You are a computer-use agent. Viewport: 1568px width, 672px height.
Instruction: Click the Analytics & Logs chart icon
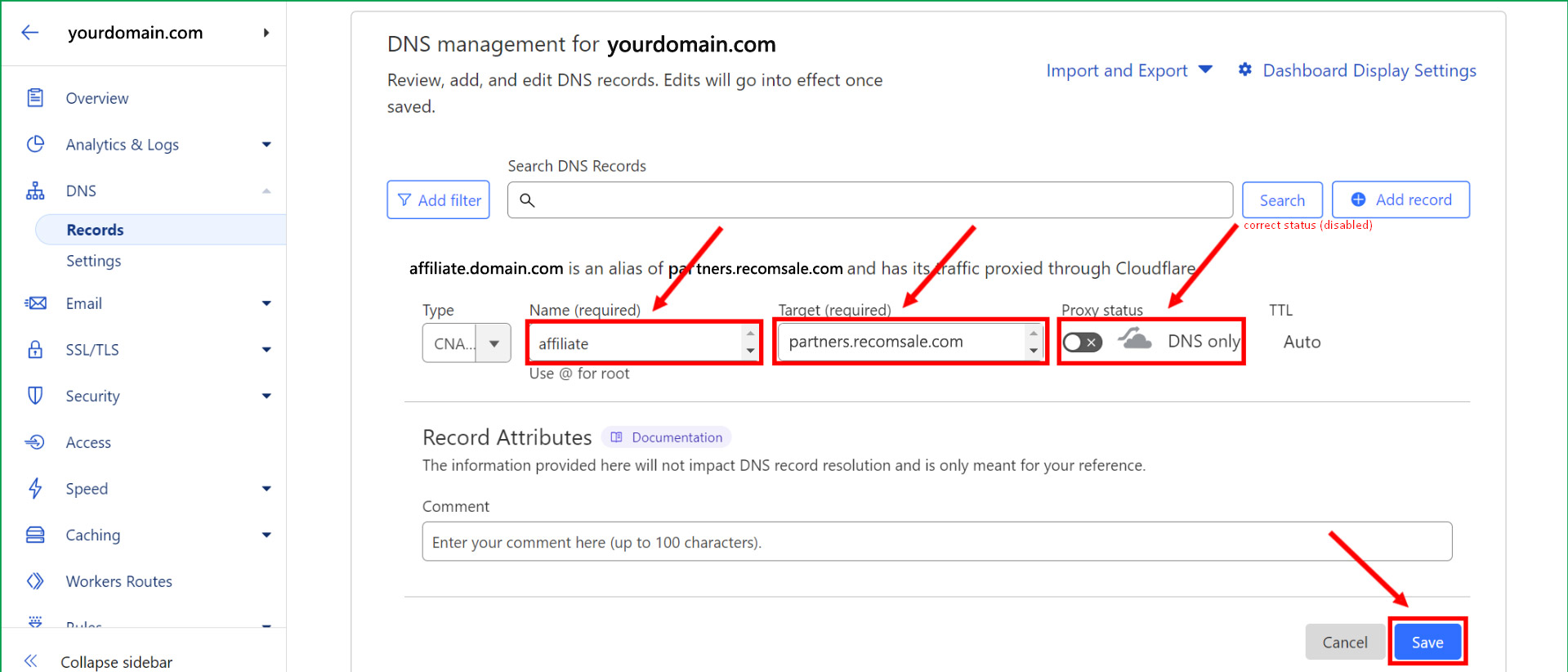(x=35, y=145)
